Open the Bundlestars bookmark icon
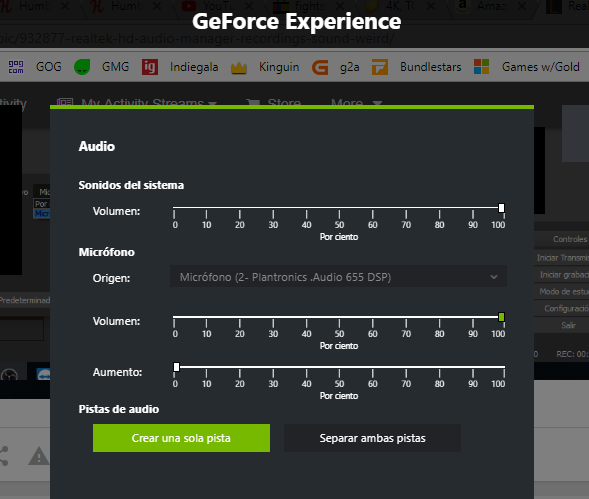This screenshot has width=589, height=499. pyautogui.click(x=380, y=67)
